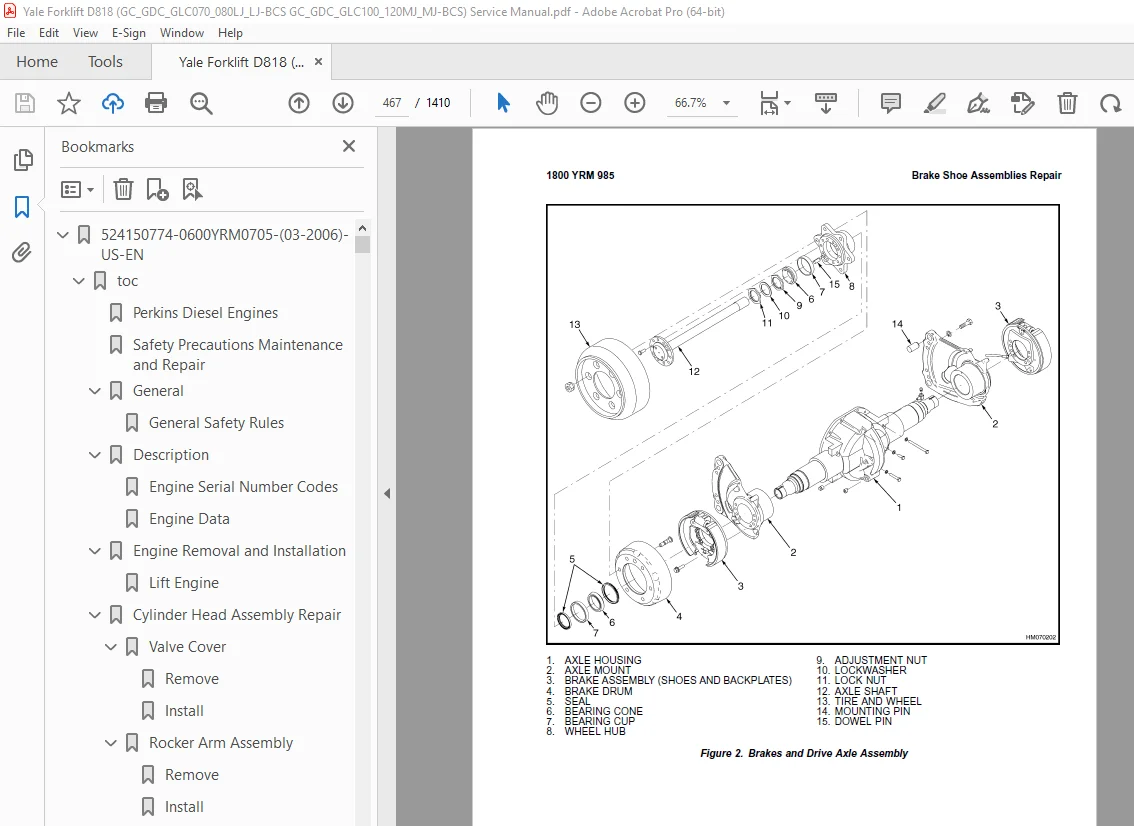The width and height of the screenshot is (1134, 826).
Task: Collapse Cylinder Head Assembly Repair bookmark
Action: (95, 615)
